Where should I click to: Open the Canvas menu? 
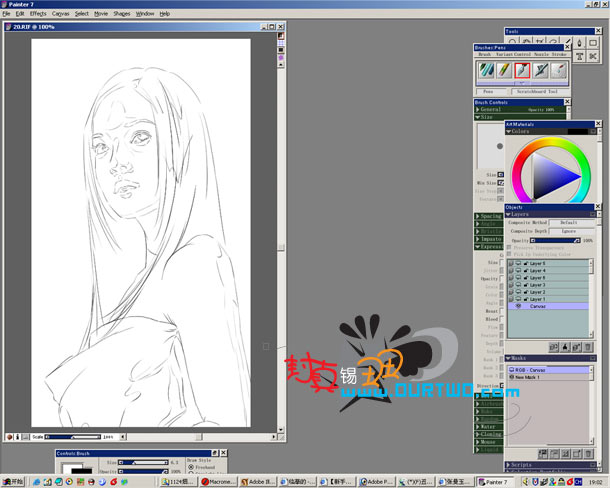click(60, 14)
